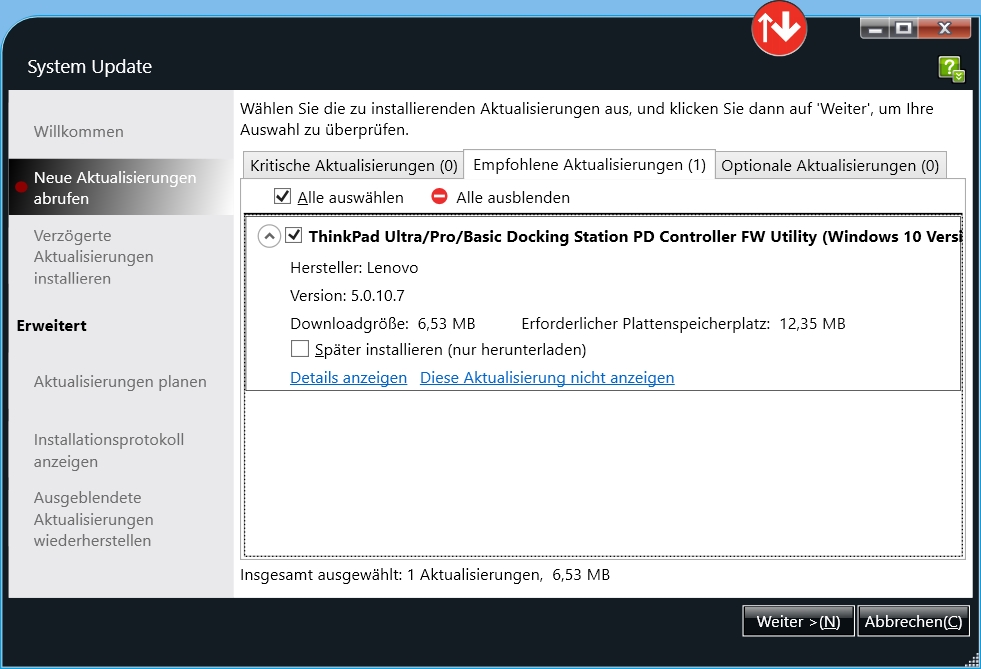Click Diese Aktualisierung nicht anzeigen link
981x669 pixels.
coord(547,378)
